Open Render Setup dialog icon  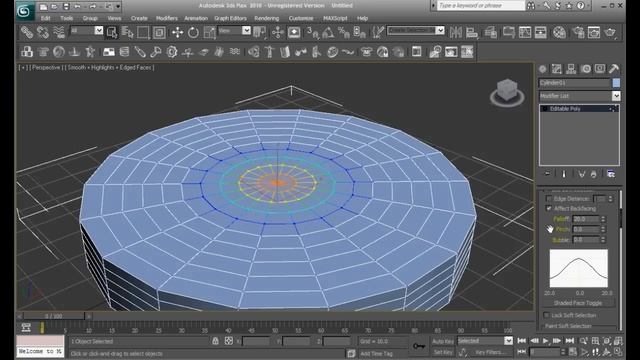point(578,32)
